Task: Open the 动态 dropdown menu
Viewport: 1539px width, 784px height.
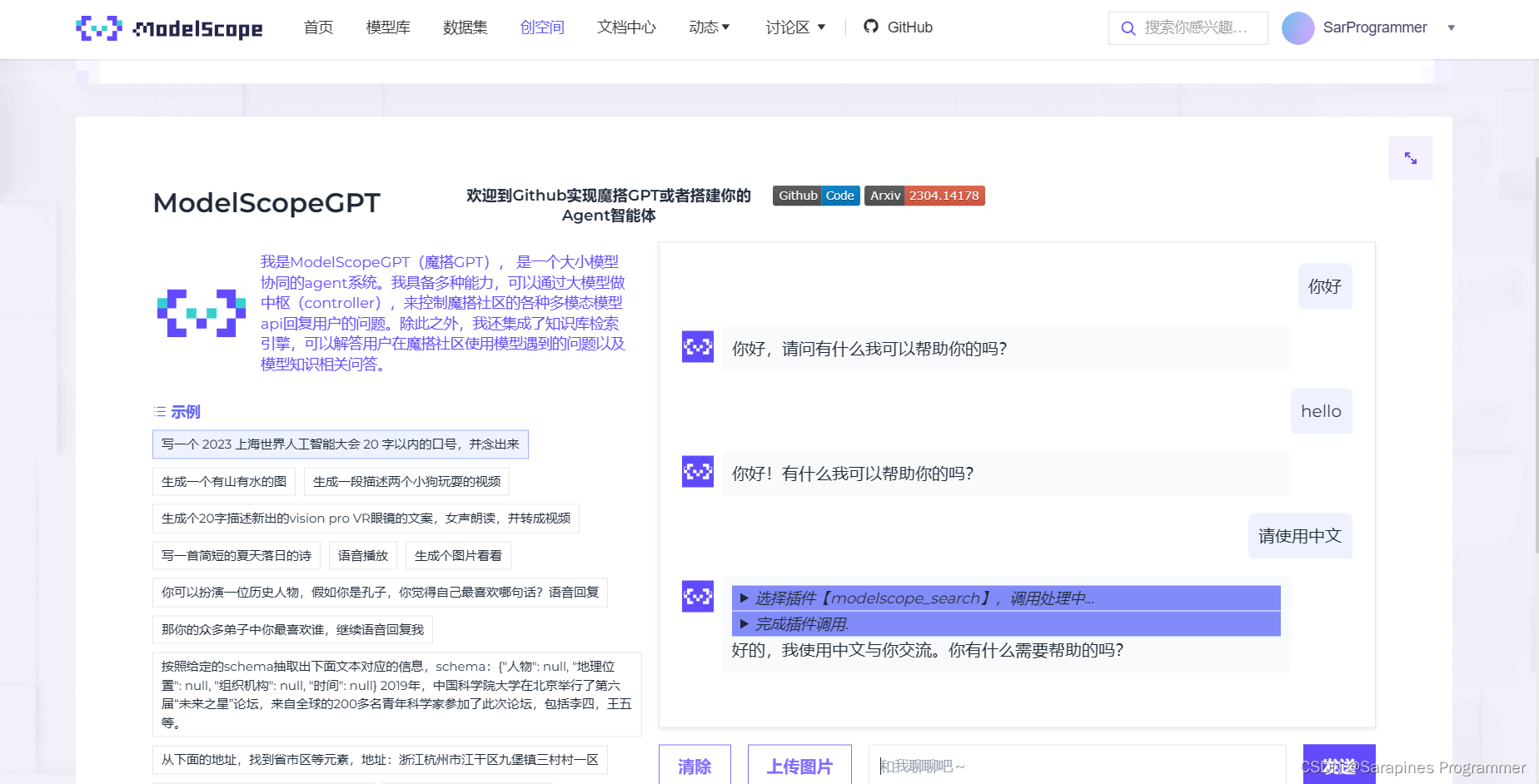Action: click(709, 27)
